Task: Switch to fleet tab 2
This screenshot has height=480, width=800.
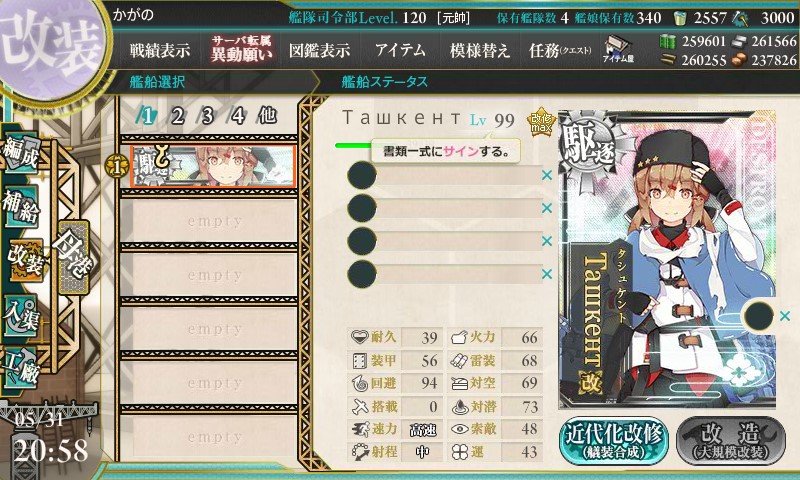Action: coord(177,116)
